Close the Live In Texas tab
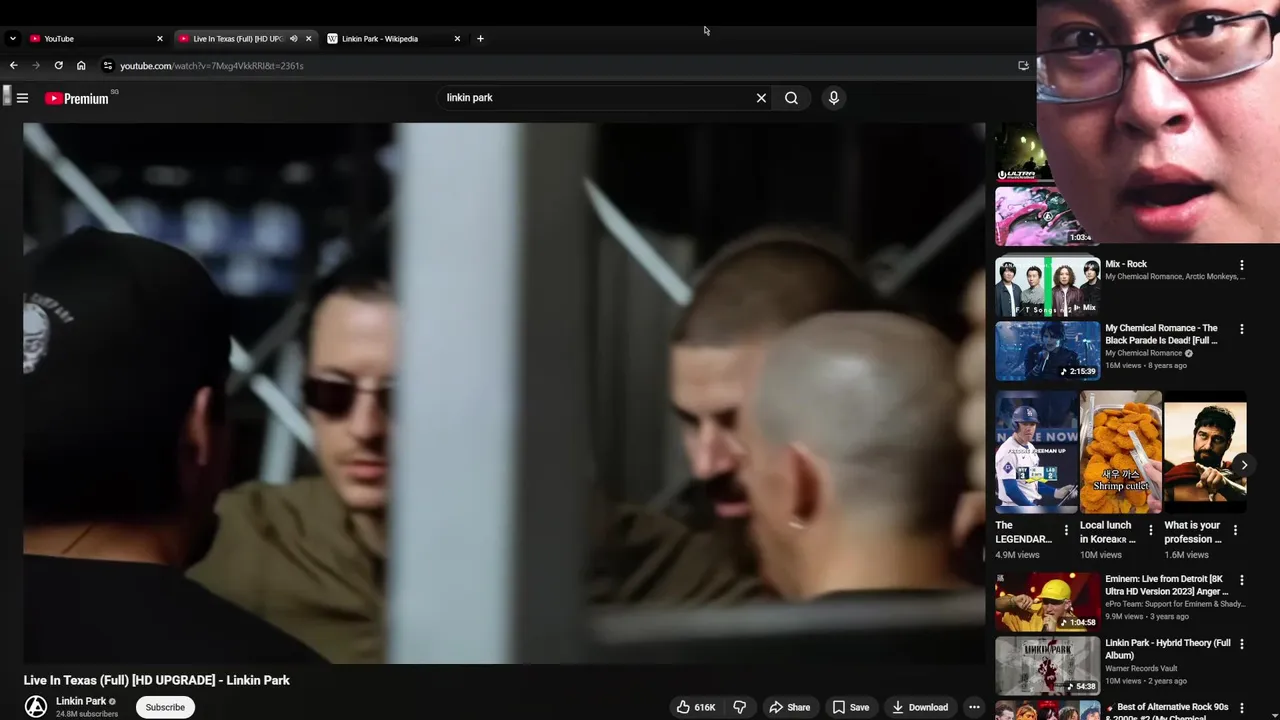The width and height of the screenshot is (1280, 720). pos(308,38)
